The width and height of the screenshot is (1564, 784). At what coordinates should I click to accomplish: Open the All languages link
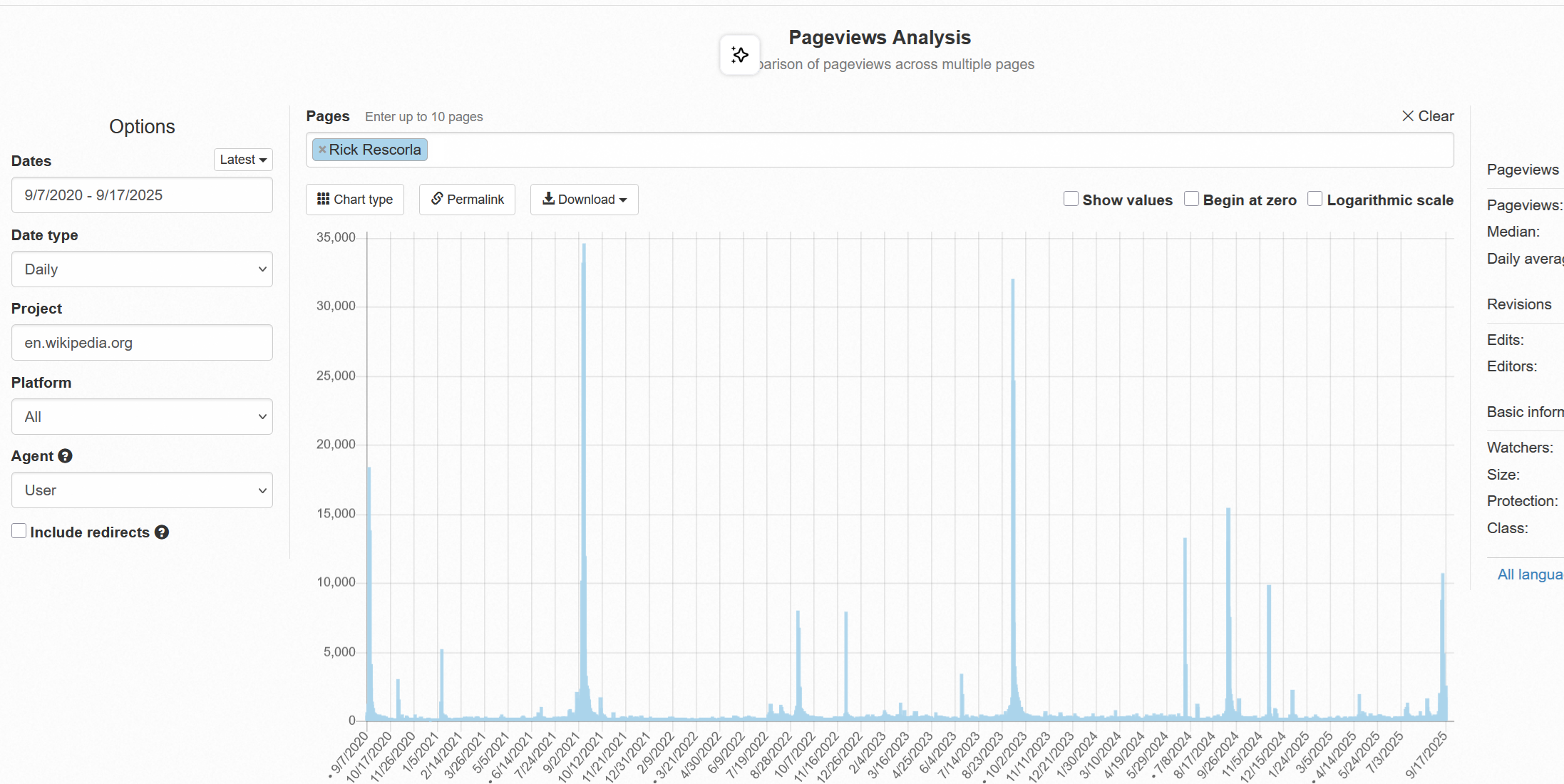click(x=1529, y=574)
